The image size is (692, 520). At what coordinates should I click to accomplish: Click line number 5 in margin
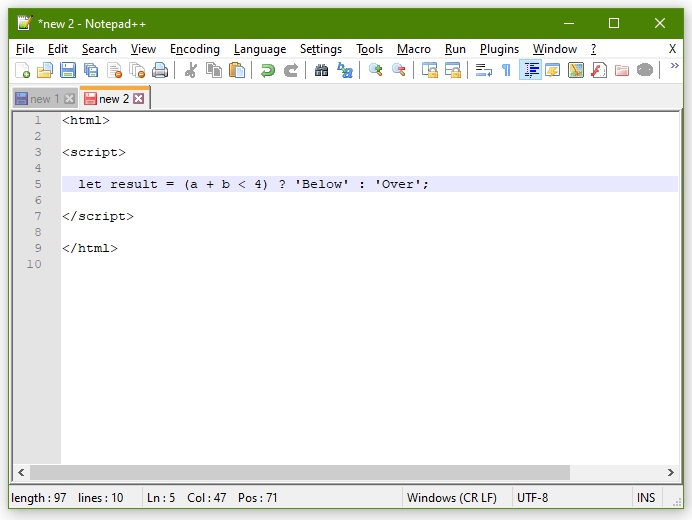[x=38, y=184]
